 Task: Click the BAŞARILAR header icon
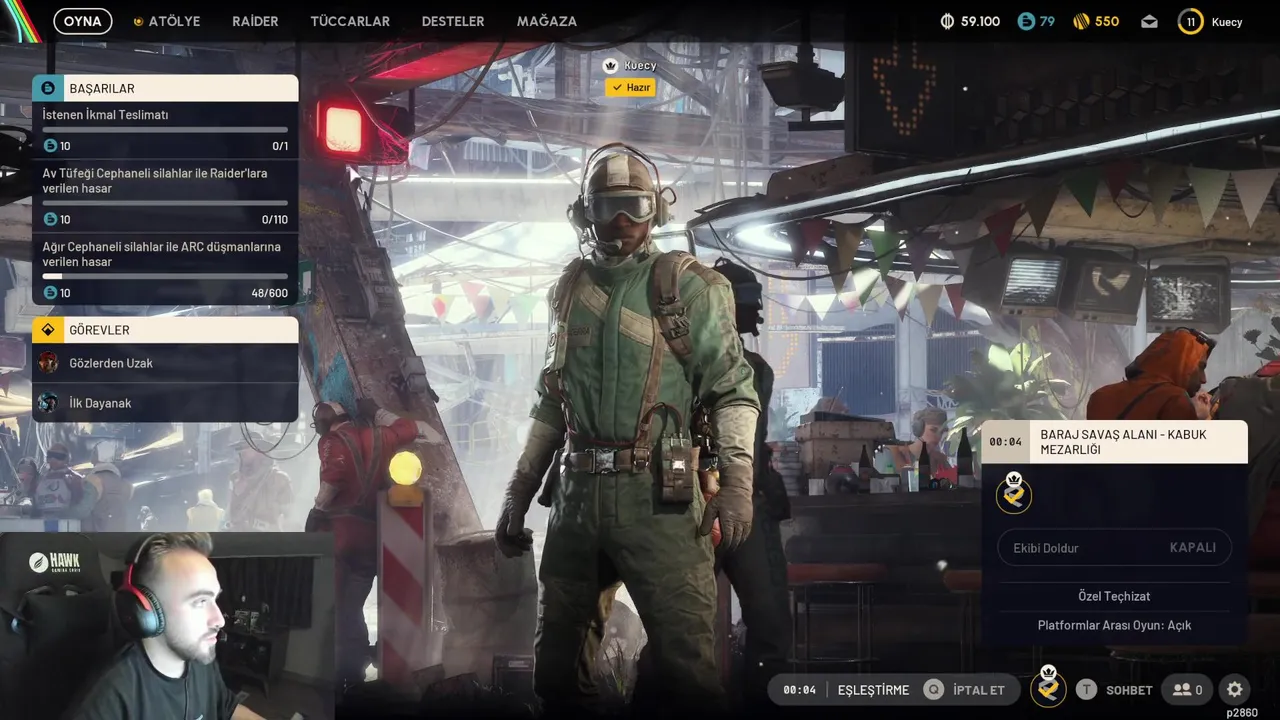(x=48, y=88)
